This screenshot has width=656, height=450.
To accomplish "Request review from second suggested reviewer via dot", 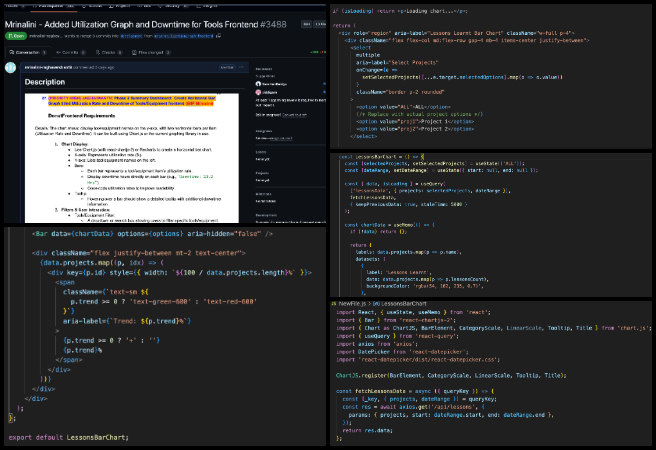I will (324, 92).
